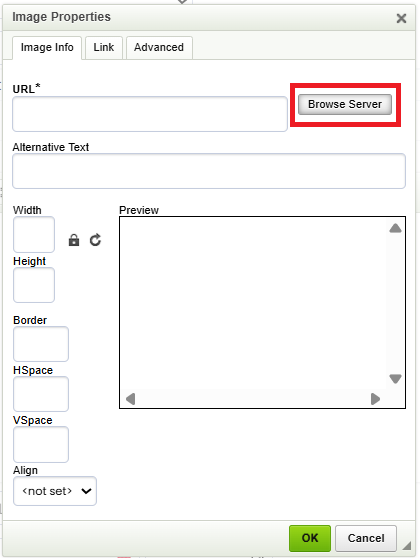Click the reset size circular arrow icon
Viewport: 420px width, 558px height.
coord(95,240)
